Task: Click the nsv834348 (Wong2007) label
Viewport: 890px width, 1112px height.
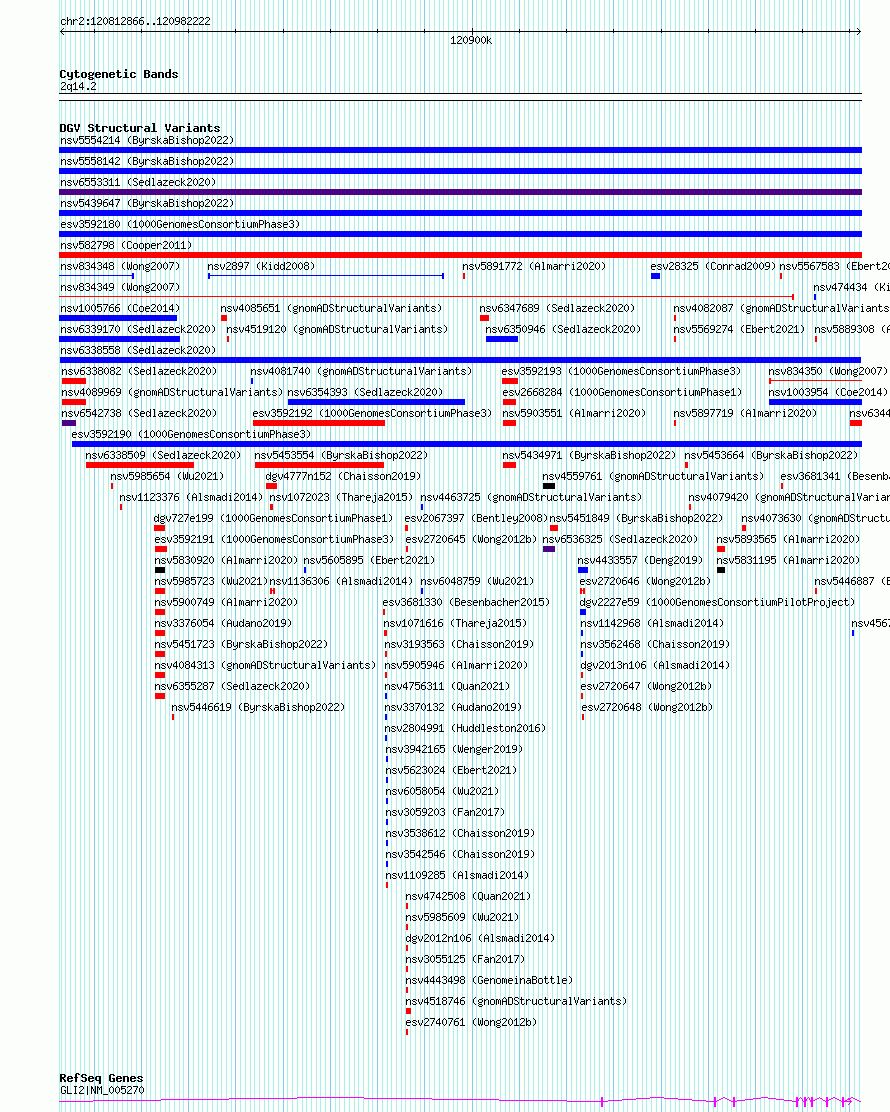Action: 120,266
